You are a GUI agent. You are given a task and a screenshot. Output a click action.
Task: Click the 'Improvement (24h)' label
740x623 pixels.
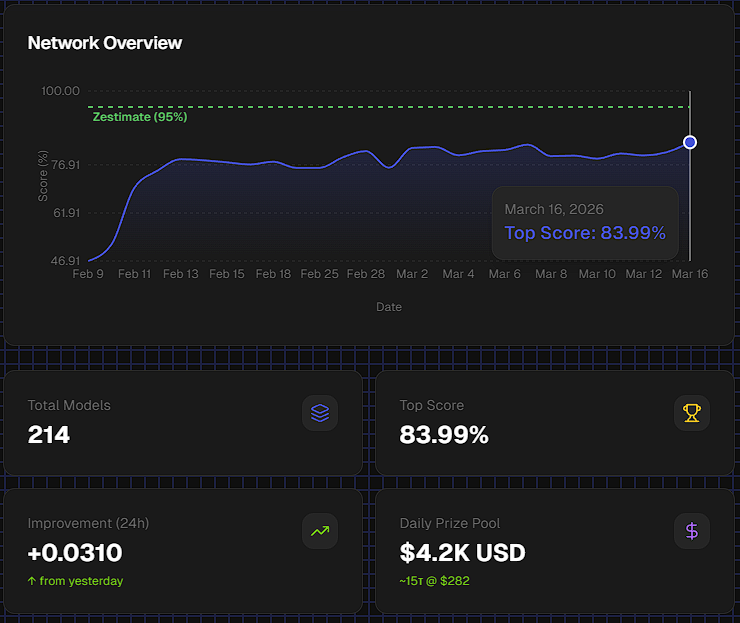pyautogui.click(x=88, y=523)
